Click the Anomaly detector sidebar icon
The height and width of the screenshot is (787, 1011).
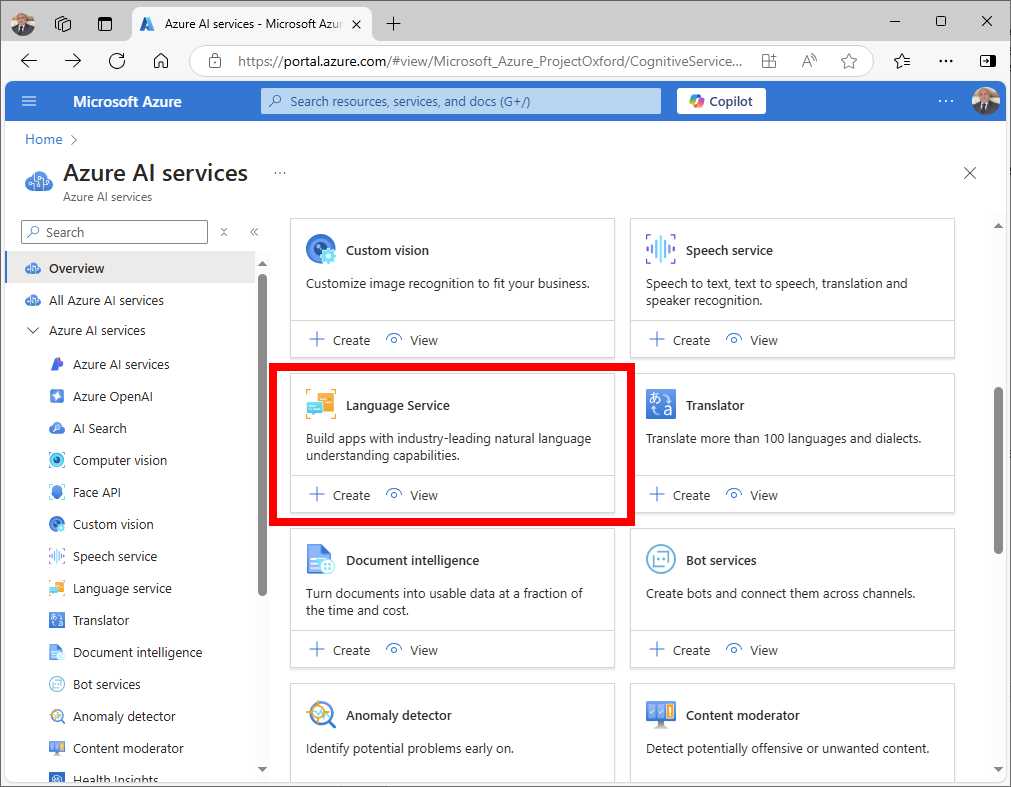tap(57, 717)
